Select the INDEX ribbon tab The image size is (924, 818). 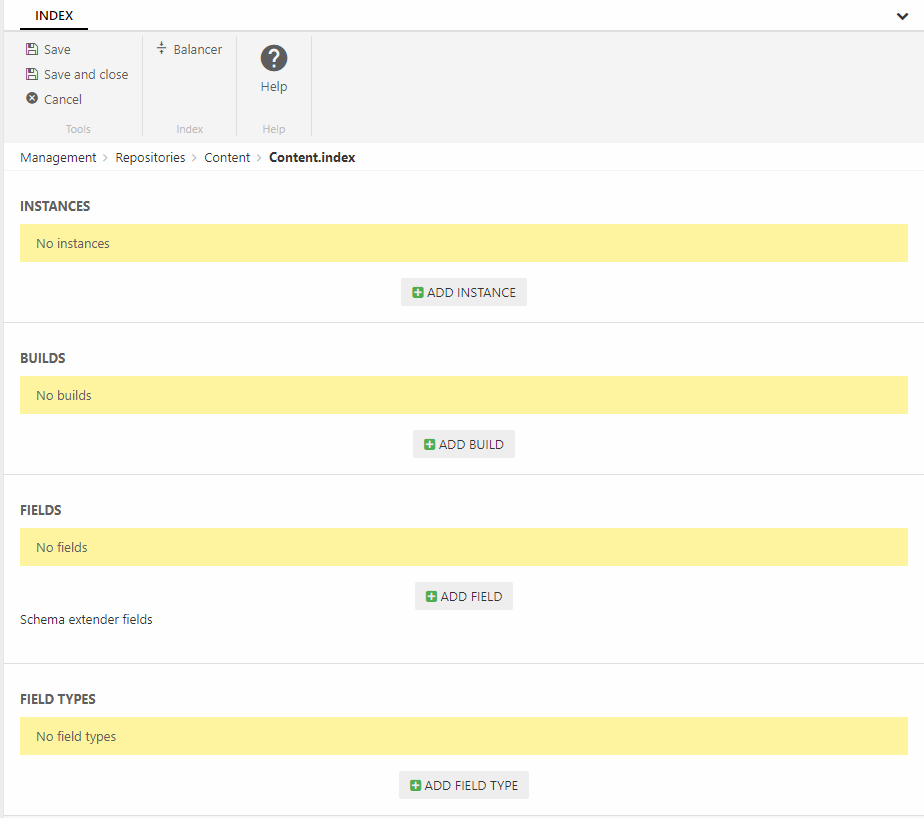(54, 16)
